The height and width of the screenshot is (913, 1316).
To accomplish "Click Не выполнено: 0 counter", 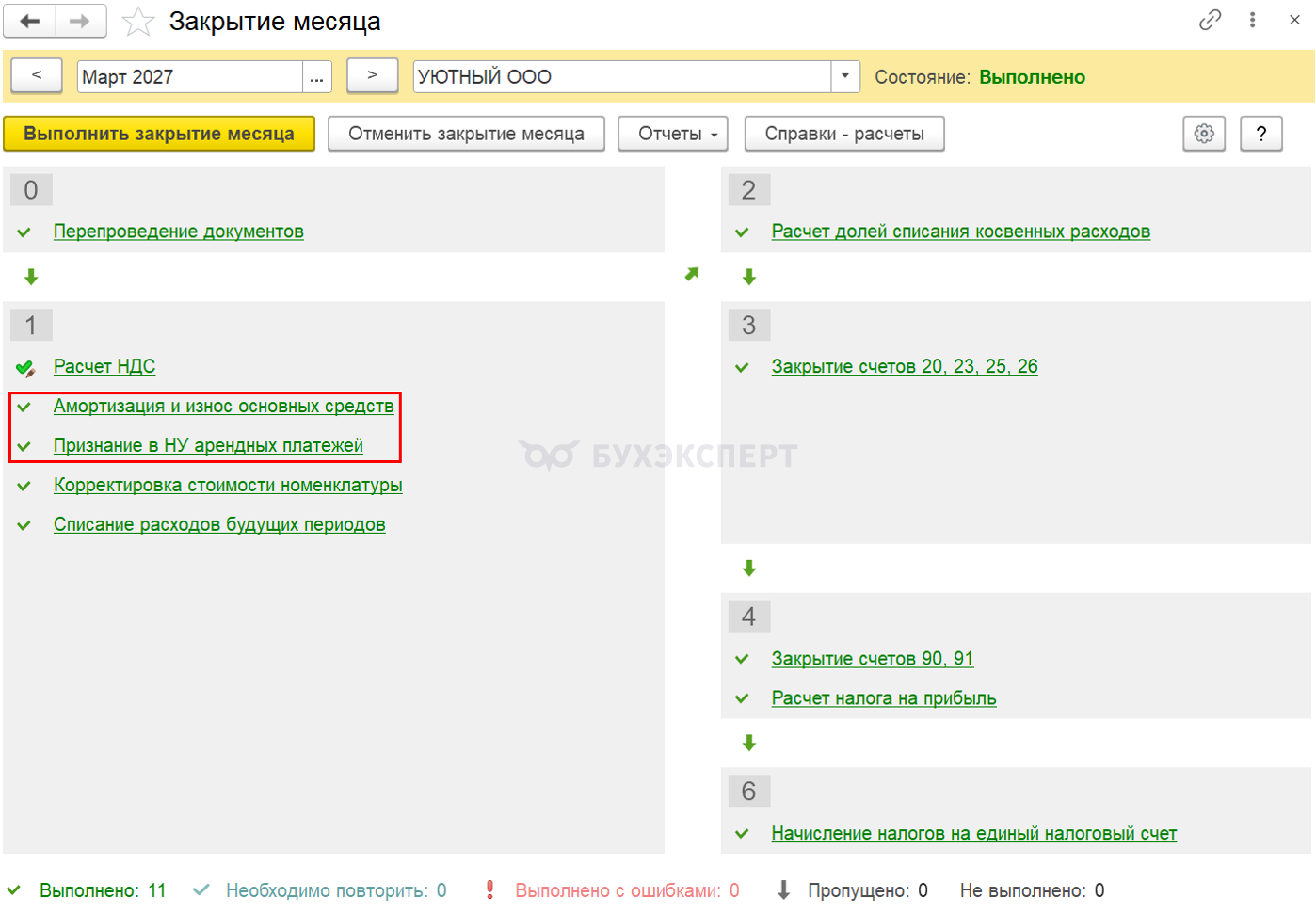I will [x=1032, y=890].
